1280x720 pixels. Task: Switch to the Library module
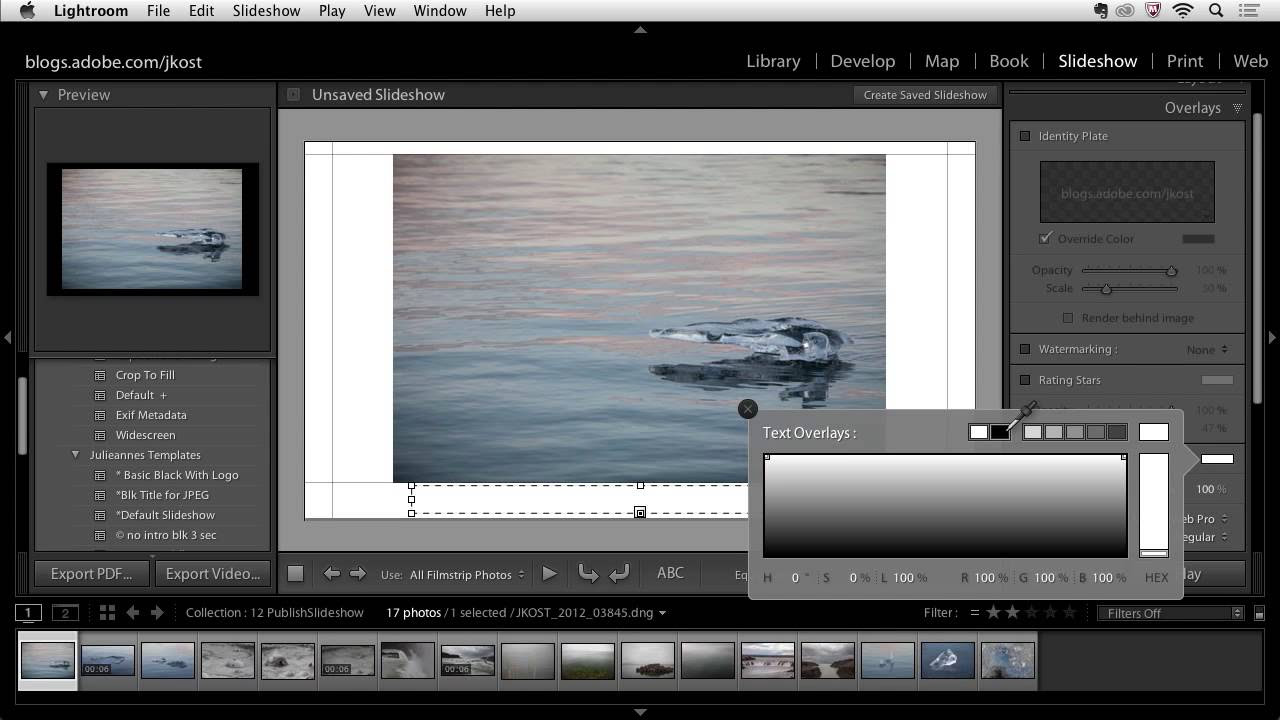tap(773, 61)
